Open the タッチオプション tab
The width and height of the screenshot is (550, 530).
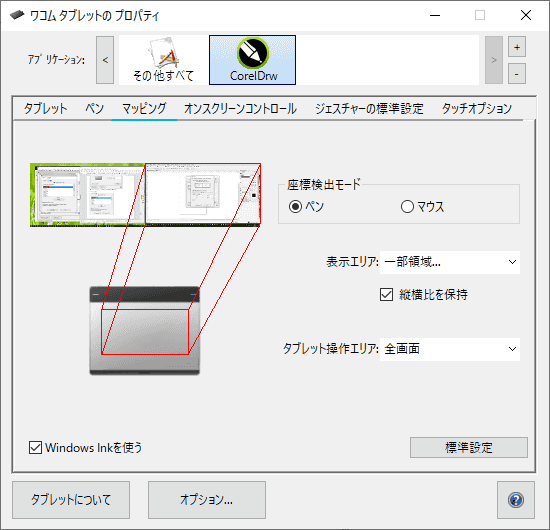(477, 109)
